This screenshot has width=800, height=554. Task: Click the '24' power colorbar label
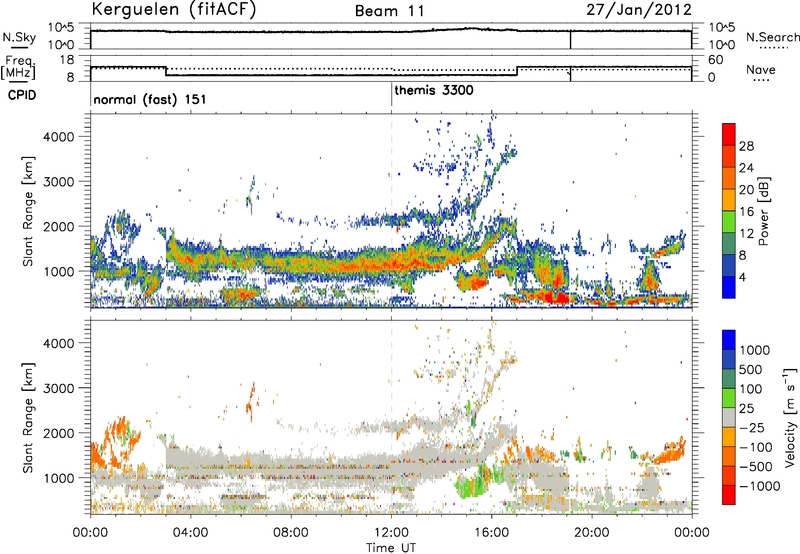(746, 168)
